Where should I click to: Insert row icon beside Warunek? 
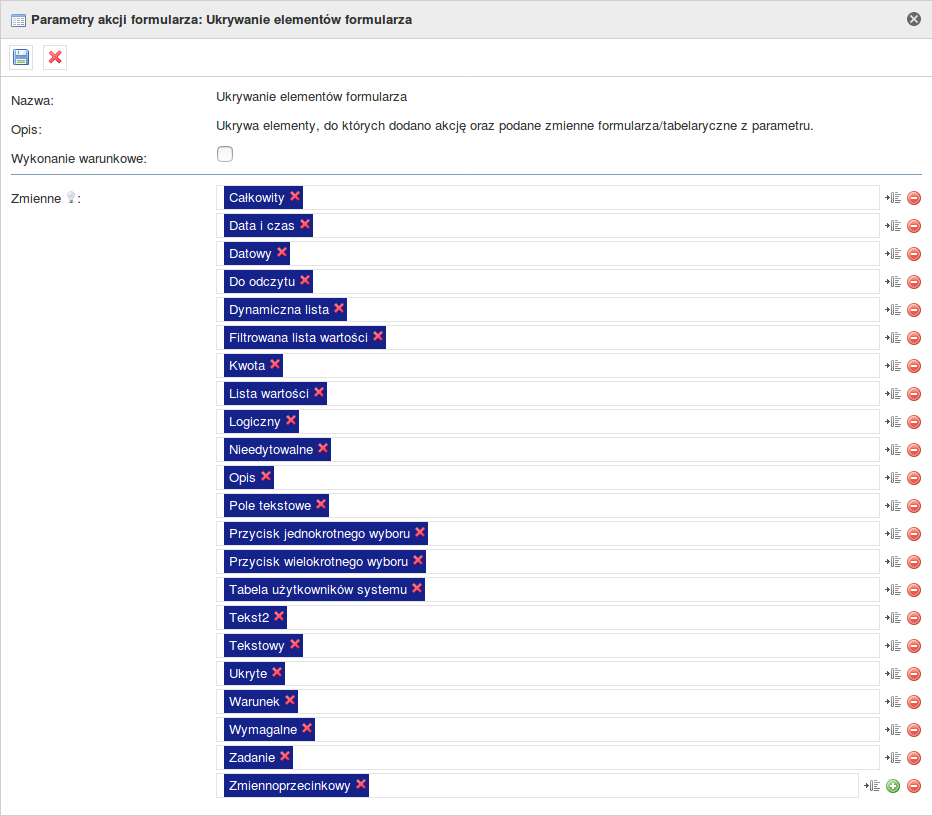(x=893, y=702)
